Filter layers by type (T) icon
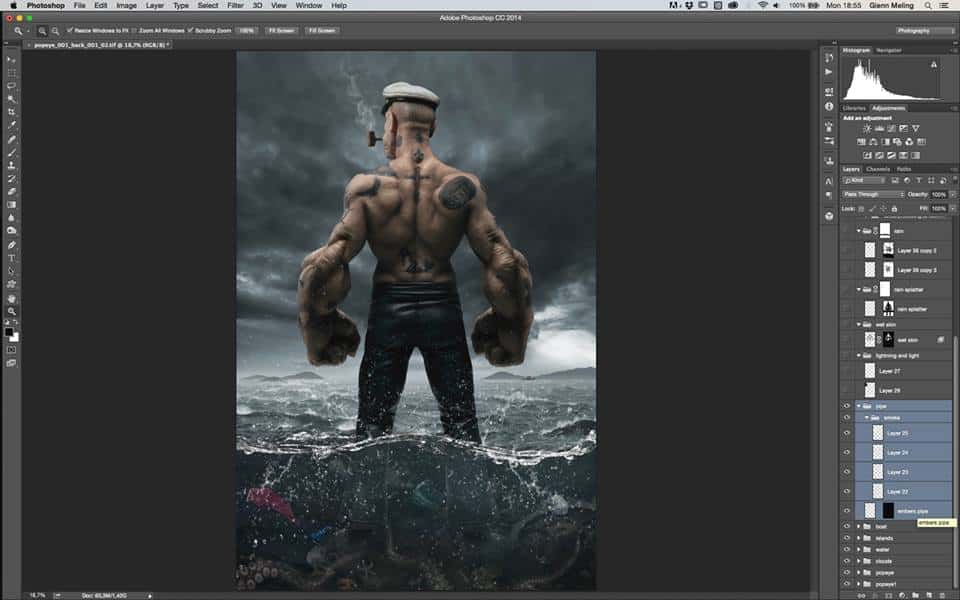Viewport: 960px width, 600px height. (x=917, y=180)
